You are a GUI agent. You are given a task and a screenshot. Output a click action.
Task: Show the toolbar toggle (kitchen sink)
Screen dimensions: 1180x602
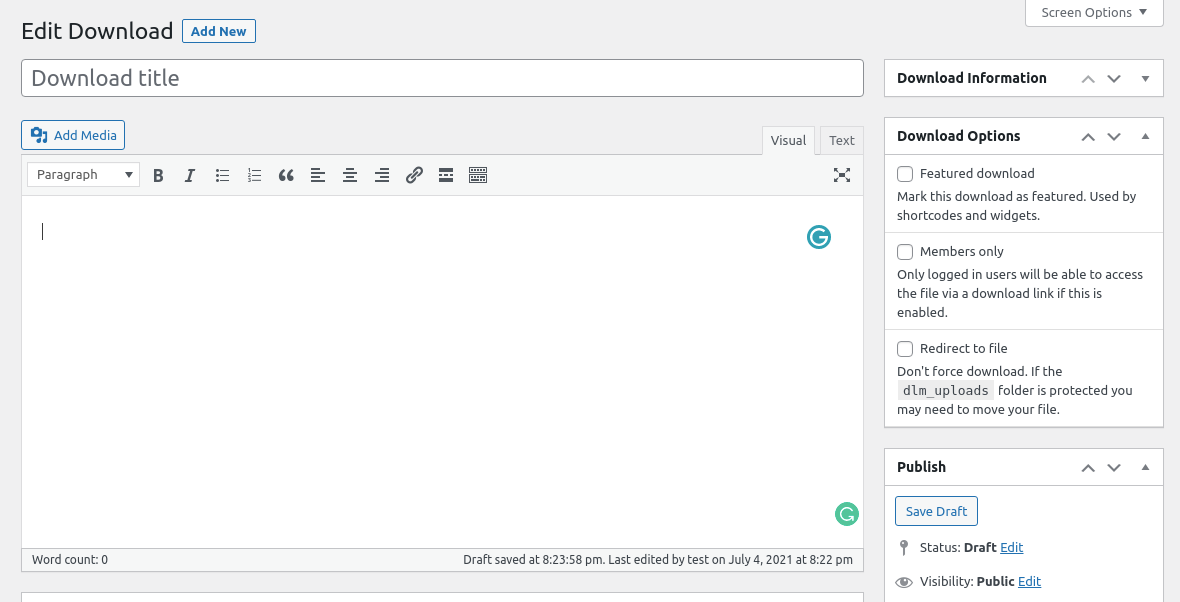pyautogui.click(x=478, y=175)
